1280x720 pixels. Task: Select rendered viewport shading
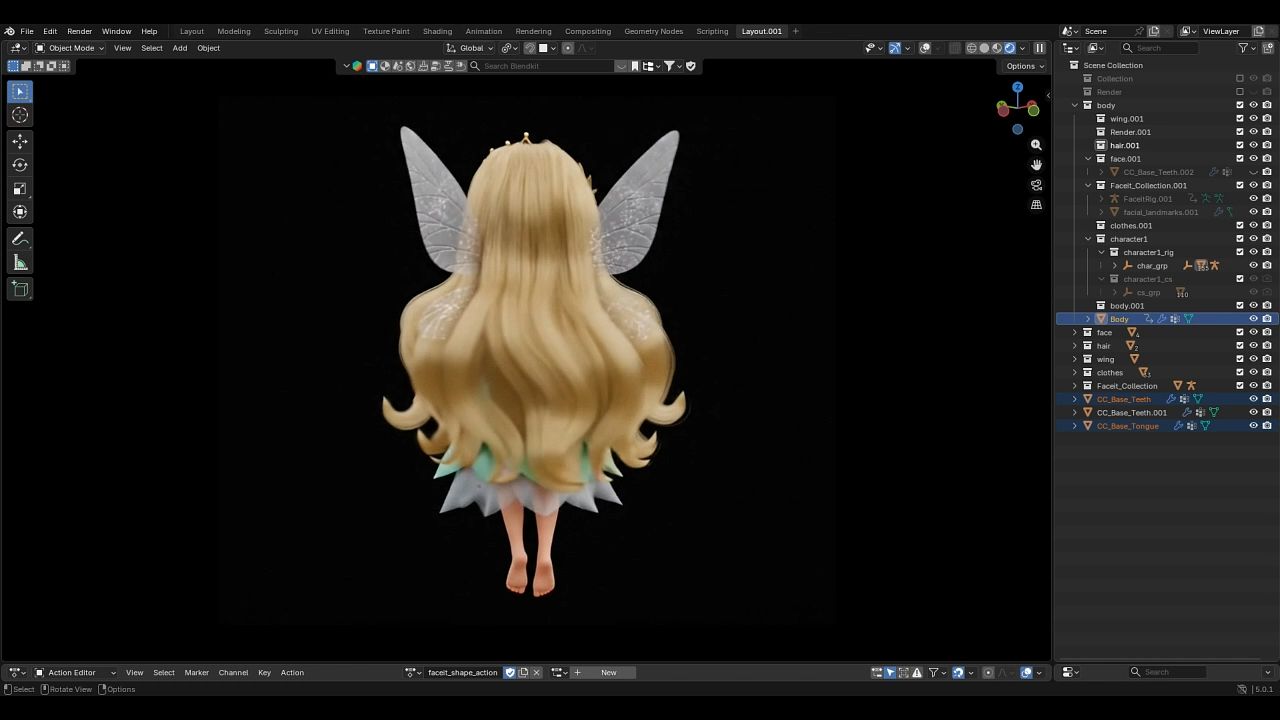(1010, 48)
